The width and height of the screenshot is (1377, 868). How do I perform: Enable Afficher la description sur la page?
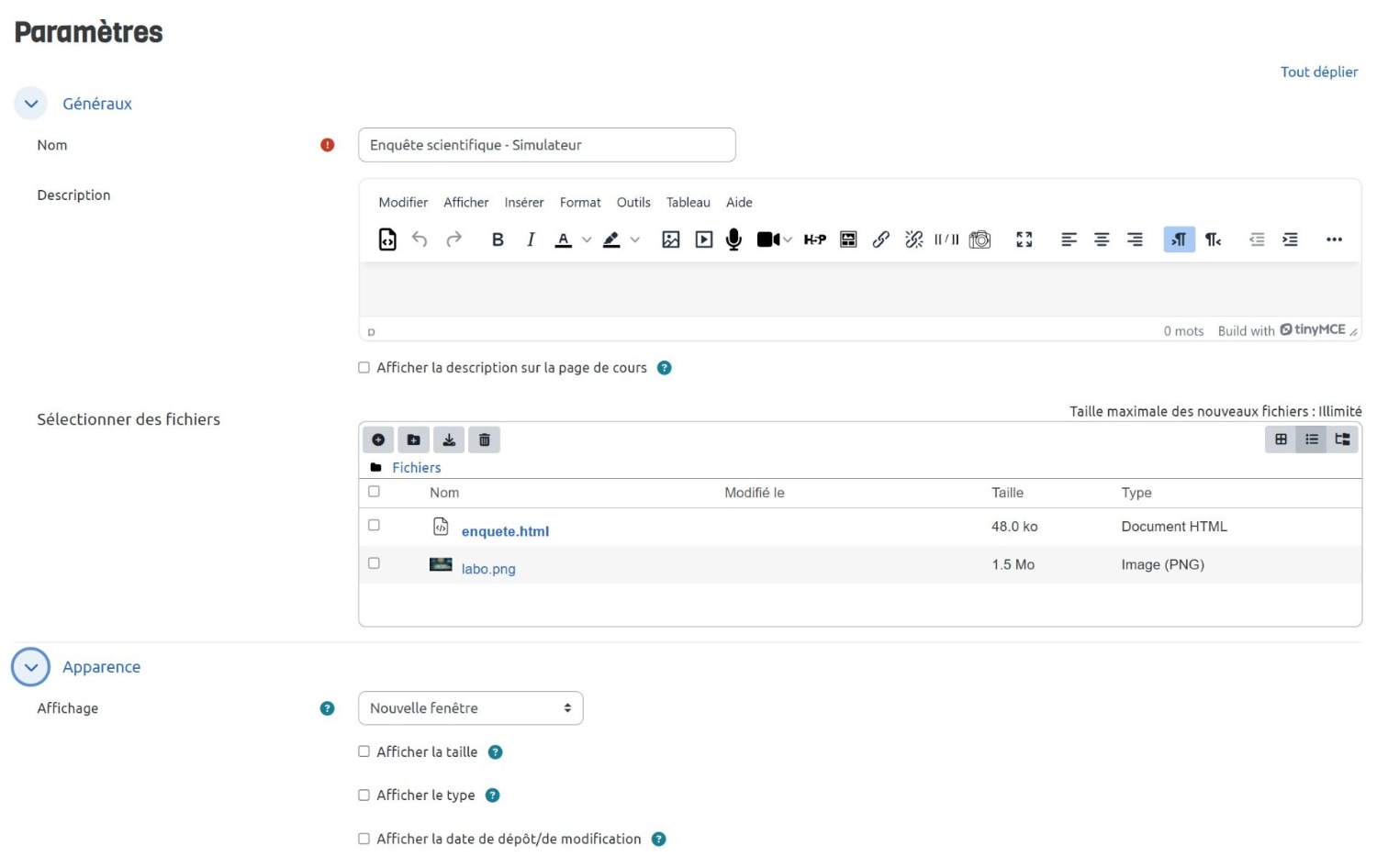(364, 368)
